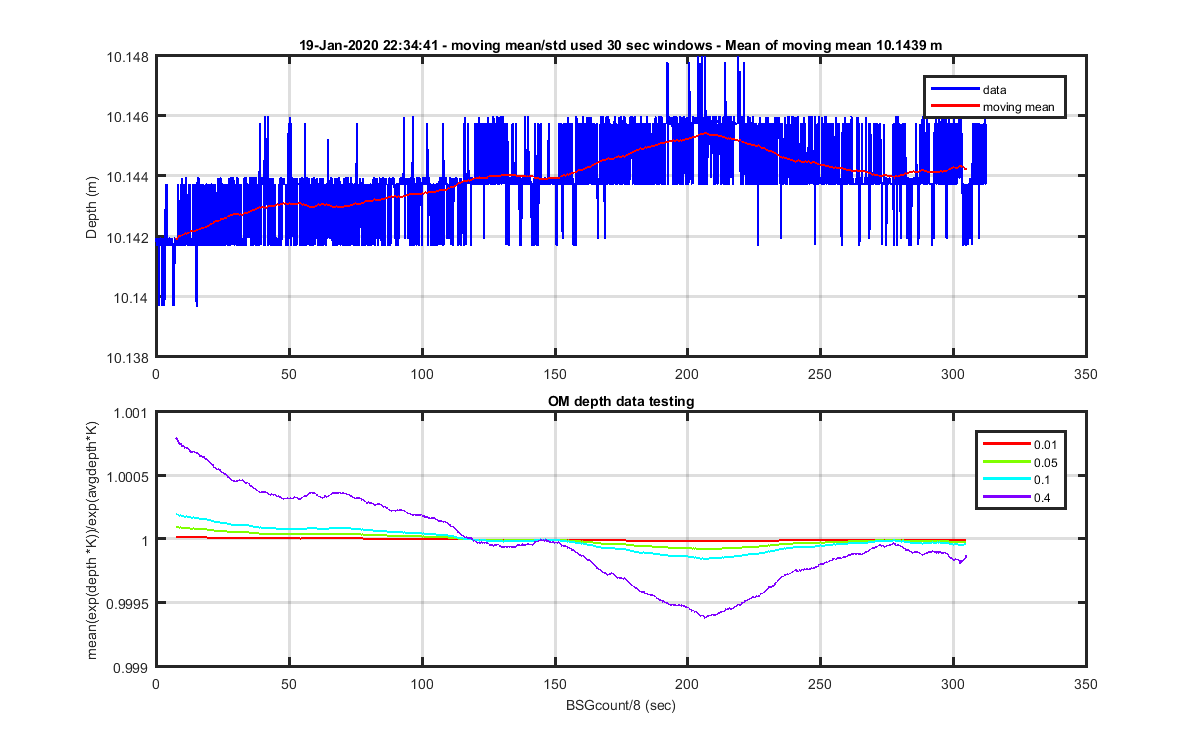Click the red line sample in top legend
Image resolution: width=1200 pixels, height=750 pixels.
pyautogui.click(x=953, y=107)
